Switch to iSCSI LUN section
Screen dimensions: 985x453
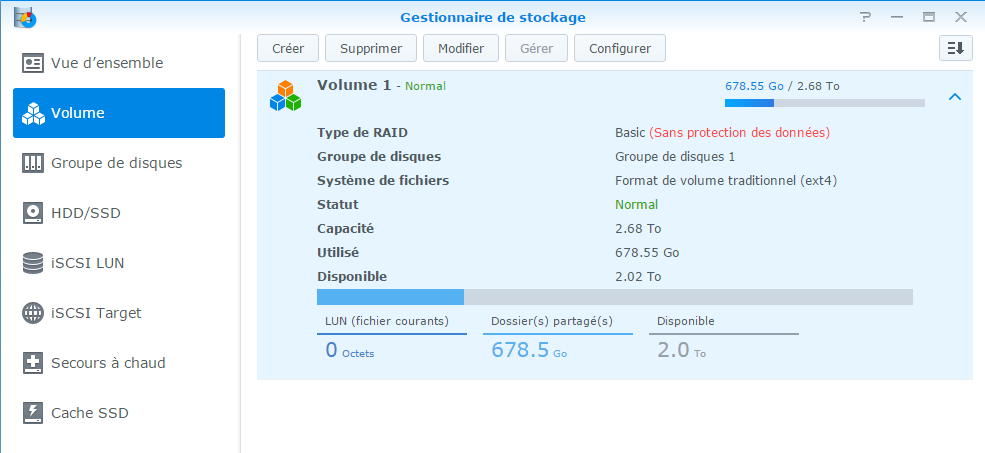click(x=119, y=263)
